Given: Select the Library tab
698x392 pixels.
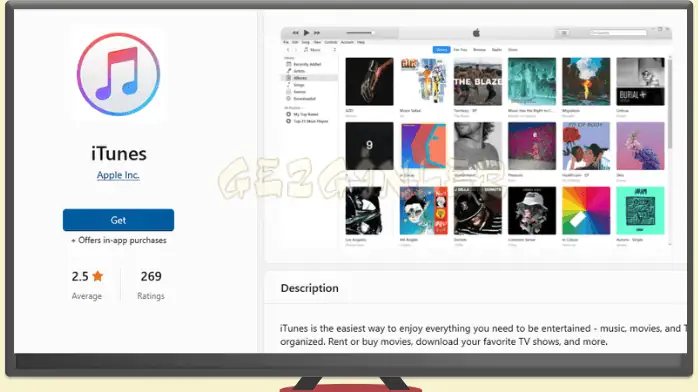Looking at the screenshot, I should coord(442,50).
